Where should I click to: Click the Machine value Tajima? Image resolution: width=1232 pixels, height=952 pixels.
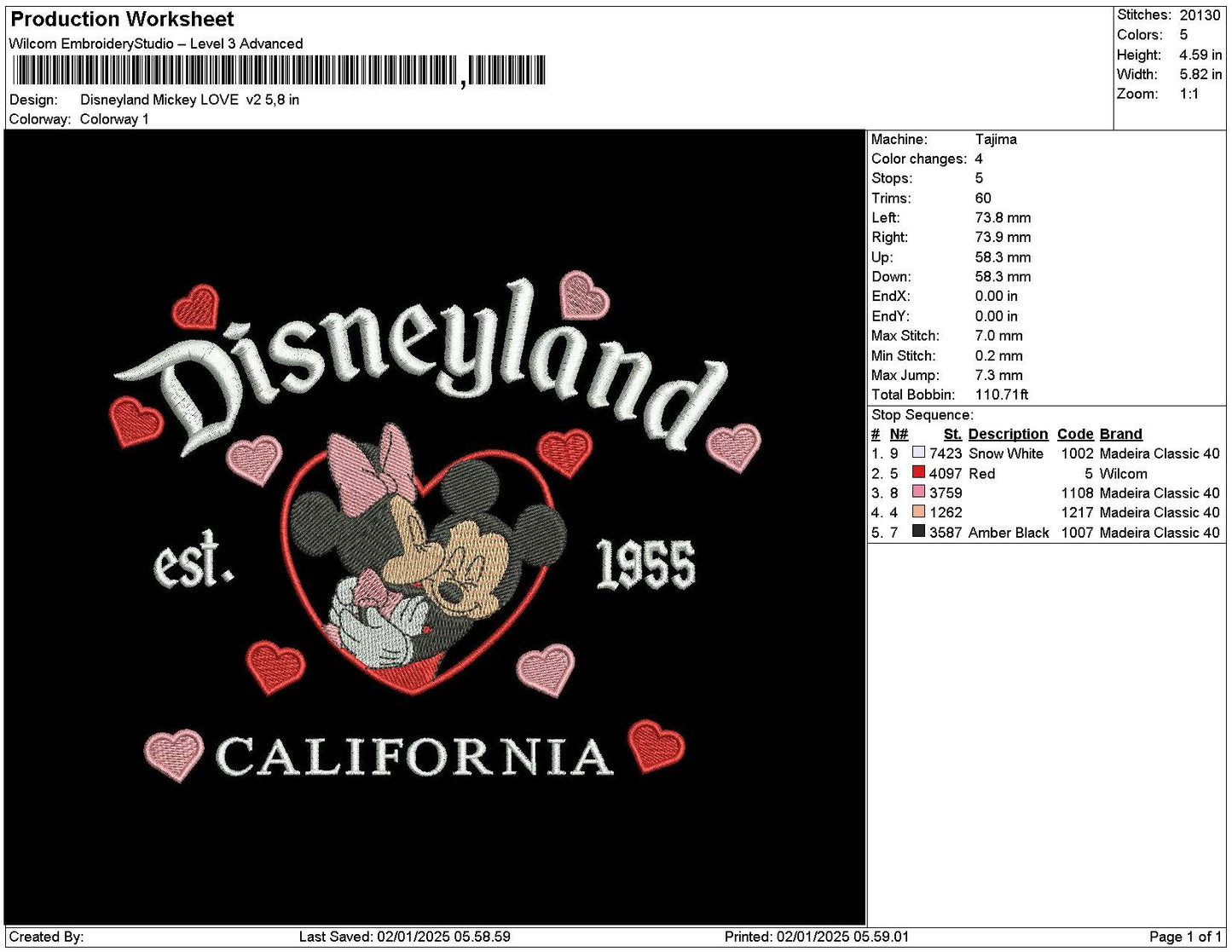(996, 139)
